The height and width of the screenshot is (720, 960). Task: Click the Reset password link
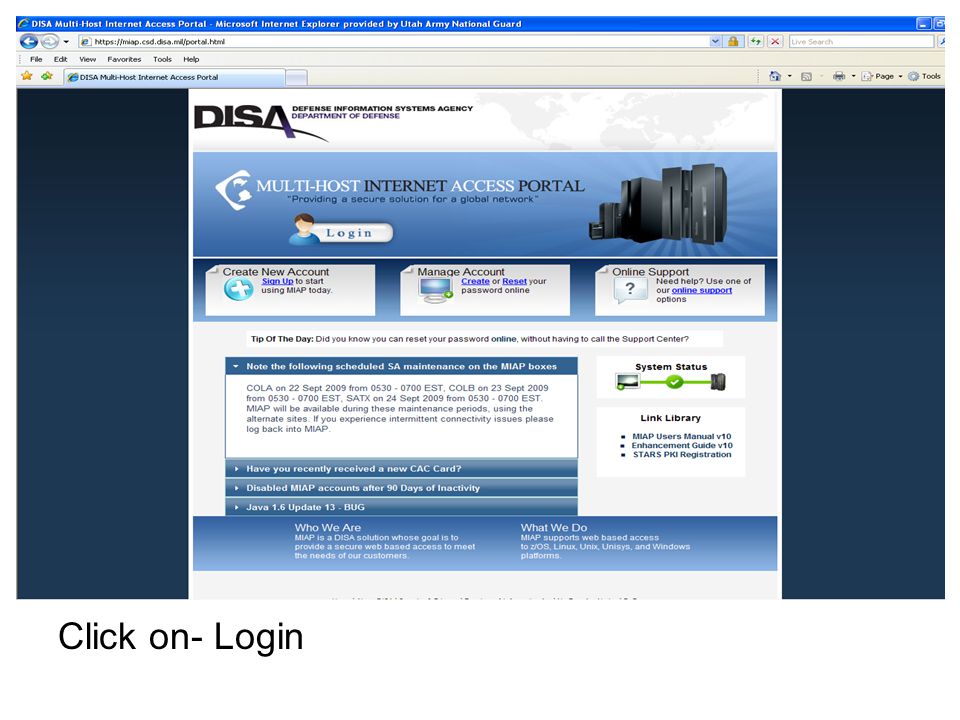click(514, 281)
